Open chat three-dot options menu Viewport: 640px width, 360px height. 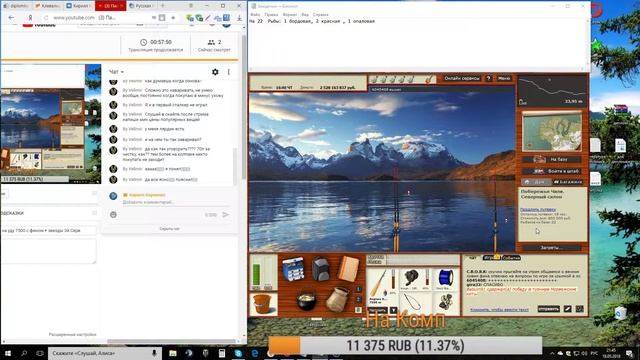click(x=229, y=72)
